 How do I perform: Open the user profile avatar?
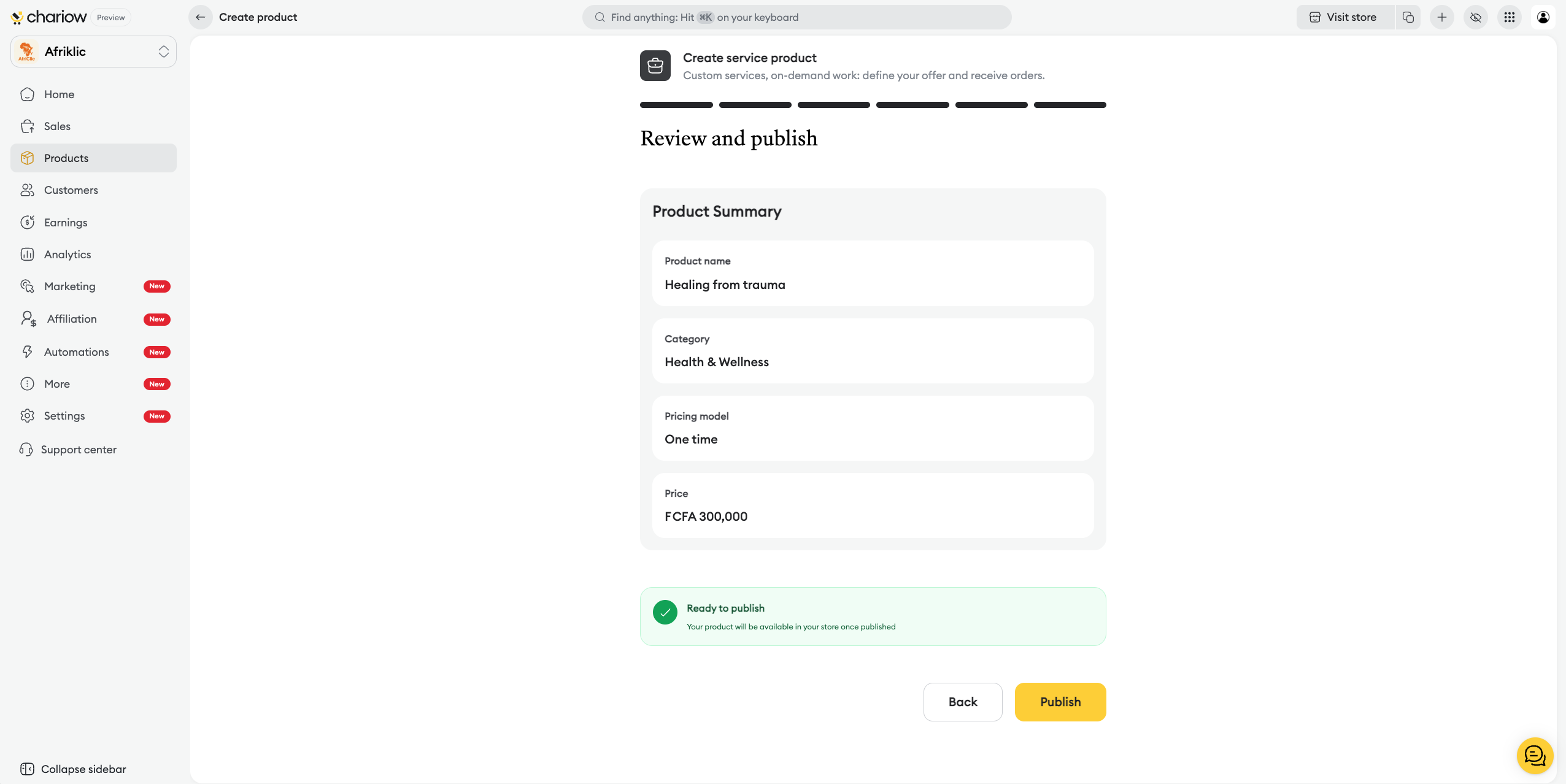point(1543,17)
